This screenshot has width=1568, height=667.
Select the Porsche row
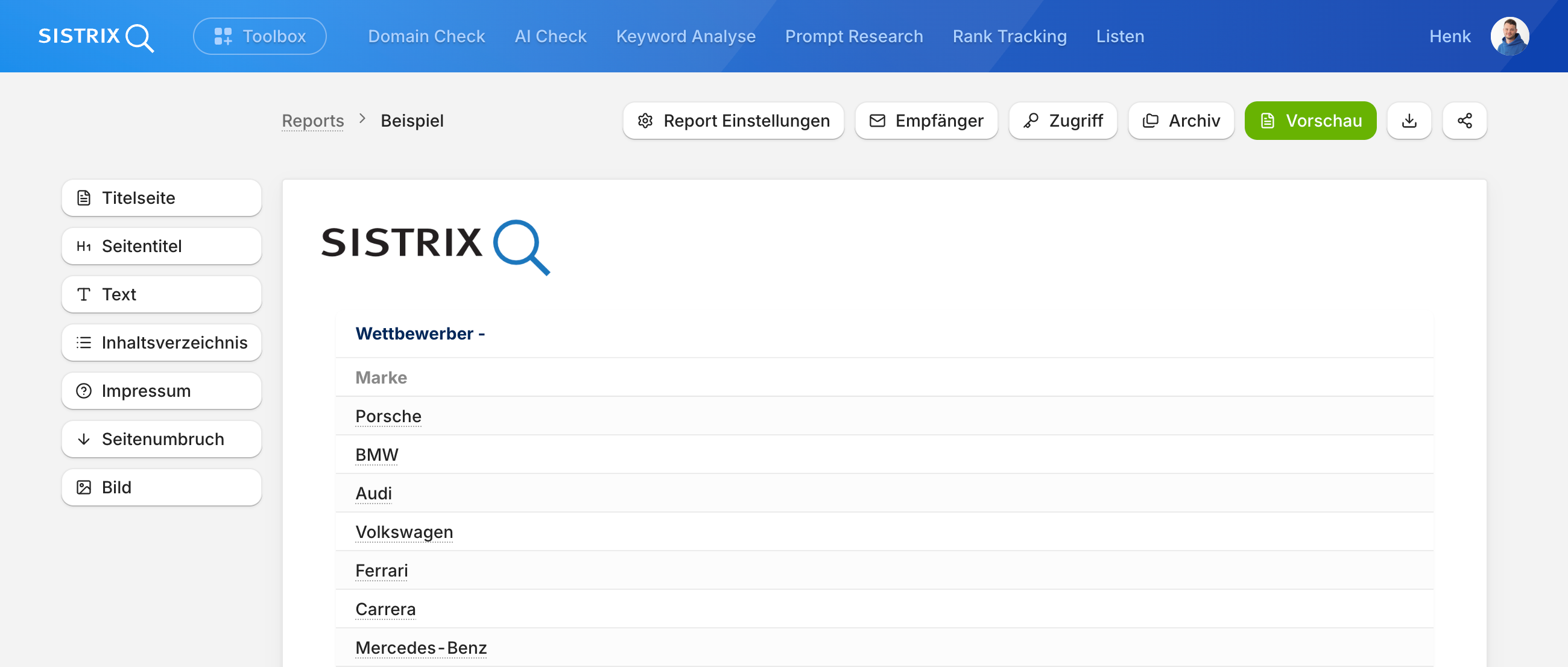pyautogui.click(x=885, y=416)
